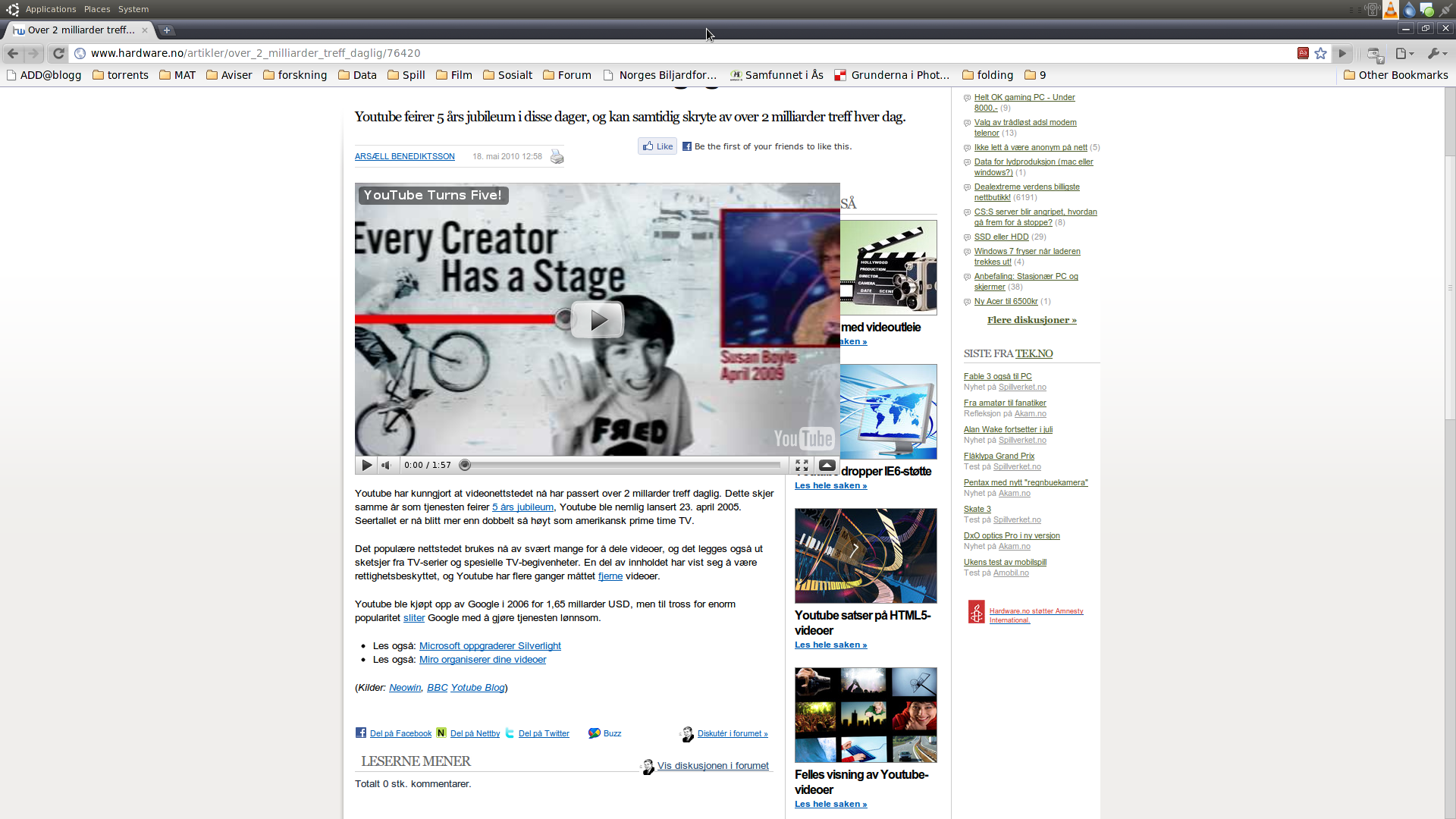Open the Applications menu
The height and width of the screenshot is (819, 1456).
click(51, 9)
